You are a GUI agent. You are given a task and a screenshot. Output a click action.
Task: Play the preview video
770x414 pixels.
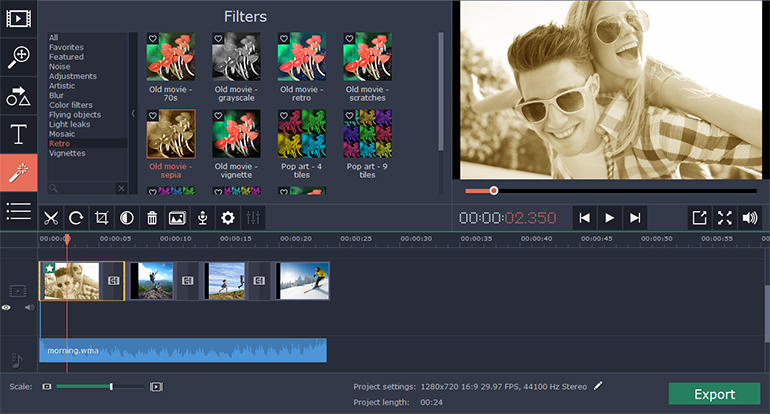(609, 218)
